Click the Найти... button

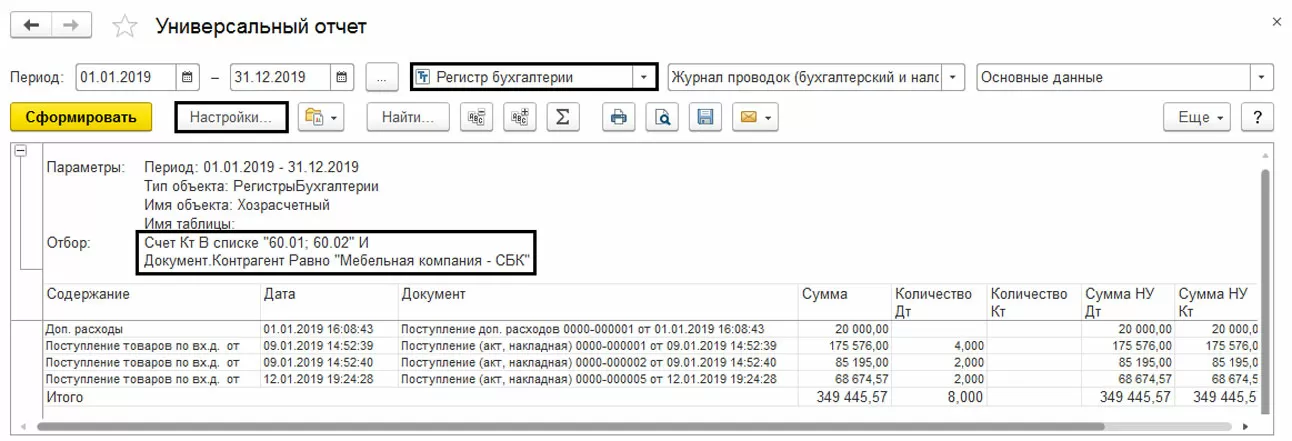tap(408, 117)
